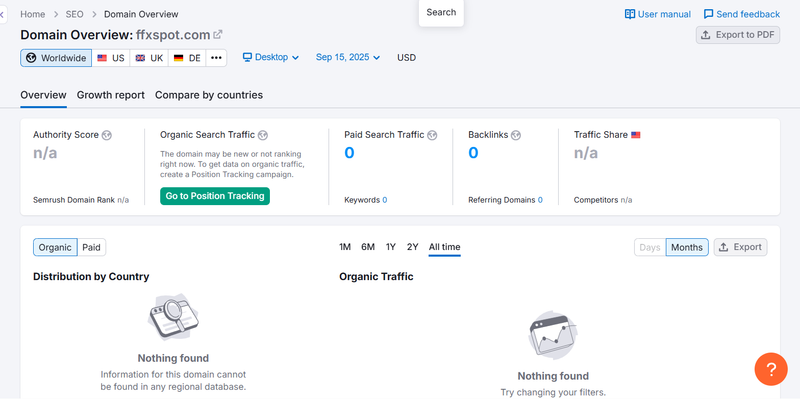Select the 1M time range
800x399 pixels.
(x=345, y=247)
